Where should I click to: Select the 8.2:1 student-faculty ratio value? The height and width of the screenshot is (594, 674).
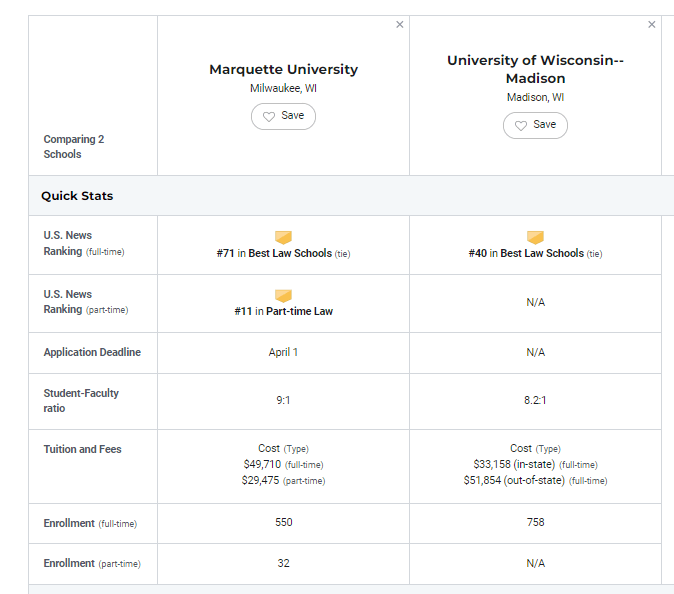point(535,400)
